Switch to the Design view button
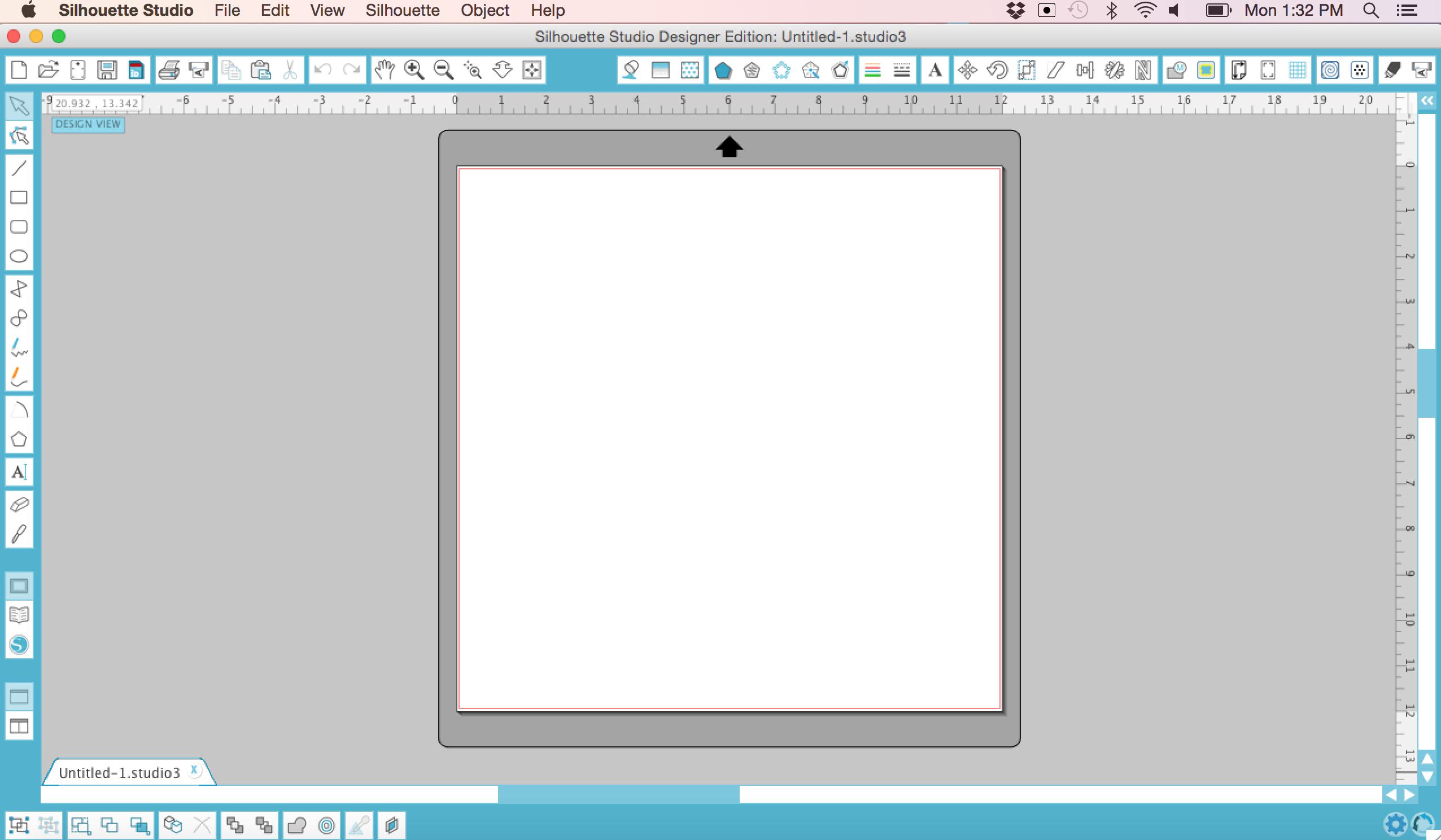Viewport: 1441px width, 840px height. 19,586
